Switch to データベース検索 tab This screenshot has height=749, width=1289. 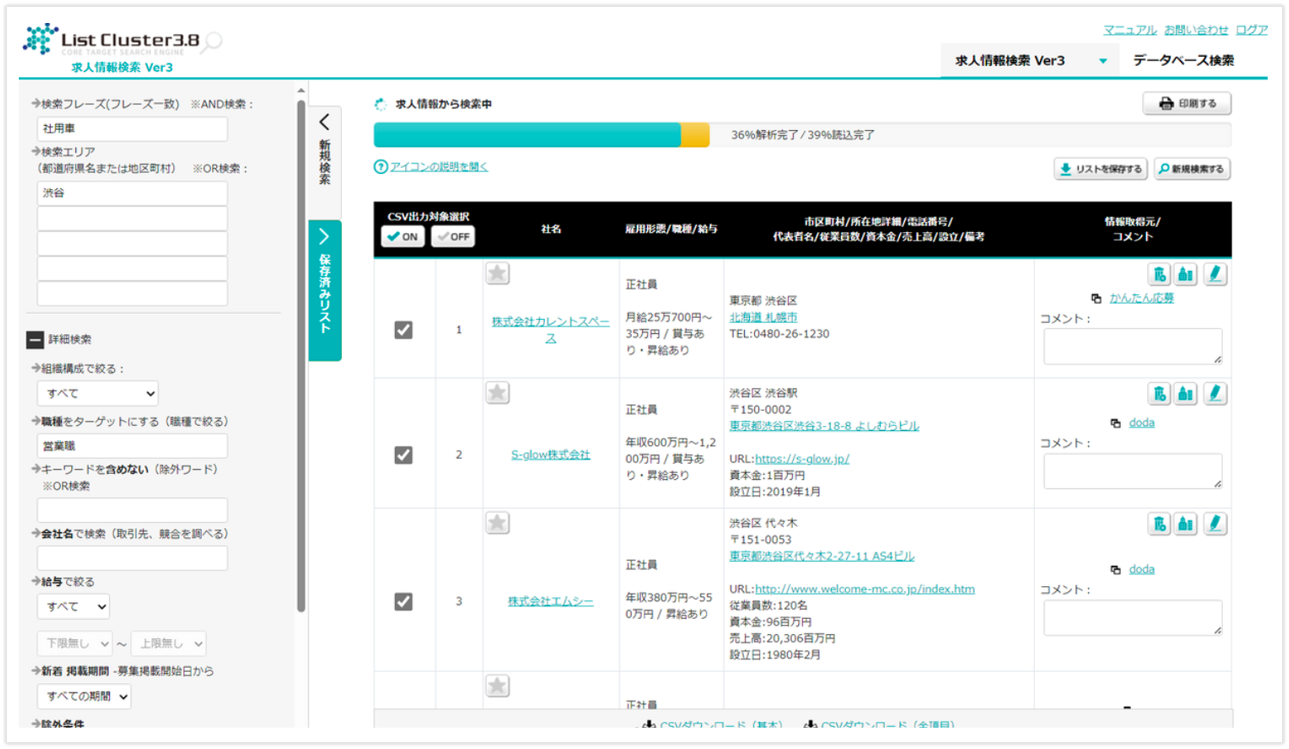[x=1183, y=60]
